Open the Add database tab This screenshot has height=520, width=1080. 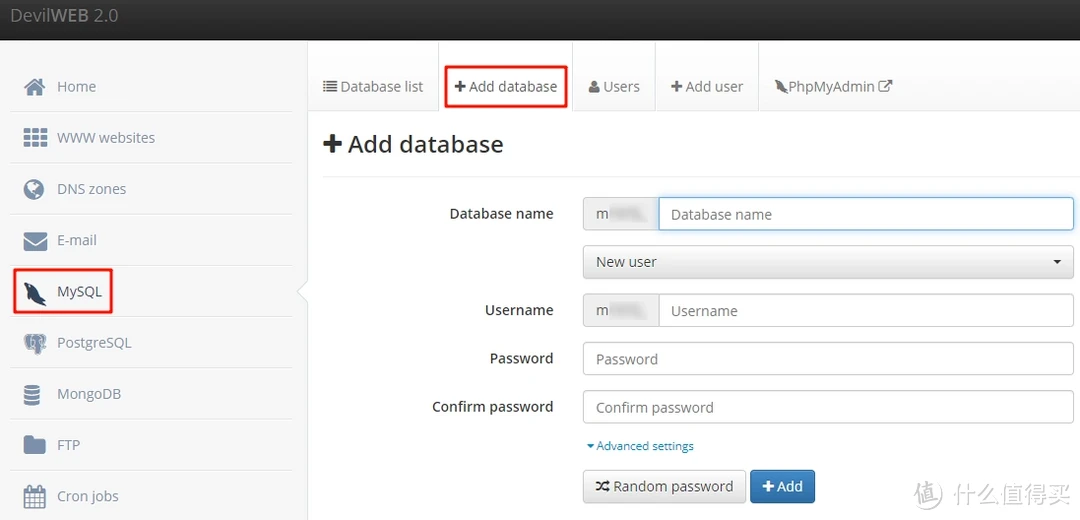click(506, 87)
